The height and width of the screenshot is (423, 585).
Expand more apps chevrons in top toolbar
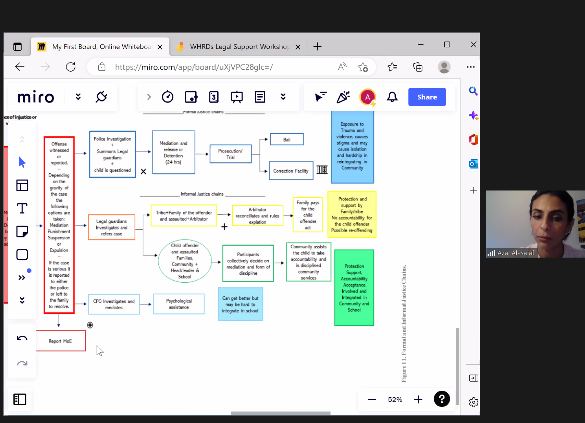click(x=283, y=97)
